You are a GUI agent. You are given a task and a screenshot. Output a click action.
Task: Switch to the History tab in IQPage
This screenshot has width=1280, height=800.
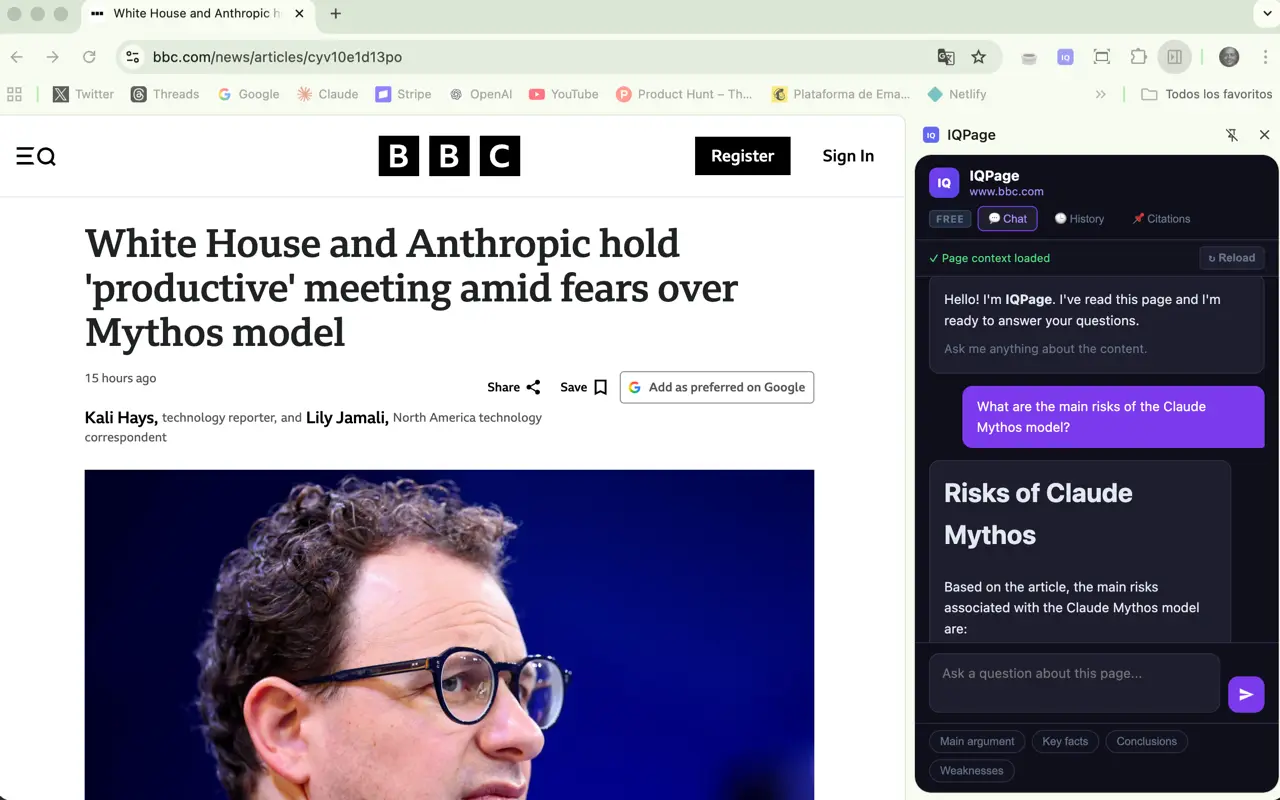[1079, 219]
